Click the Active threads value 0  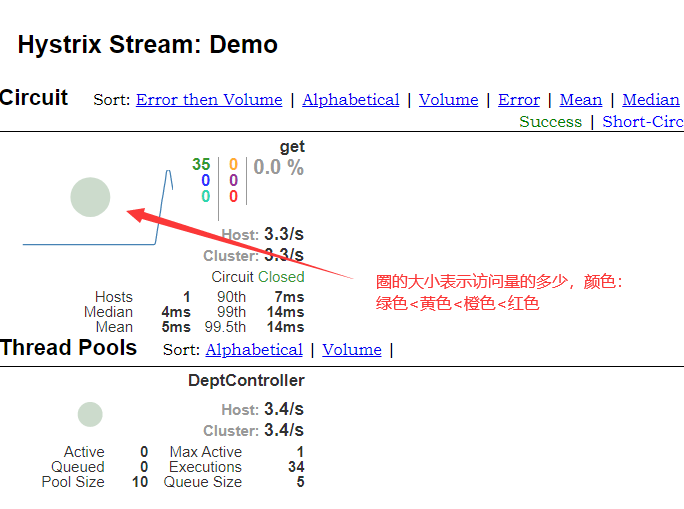point(144,452)
